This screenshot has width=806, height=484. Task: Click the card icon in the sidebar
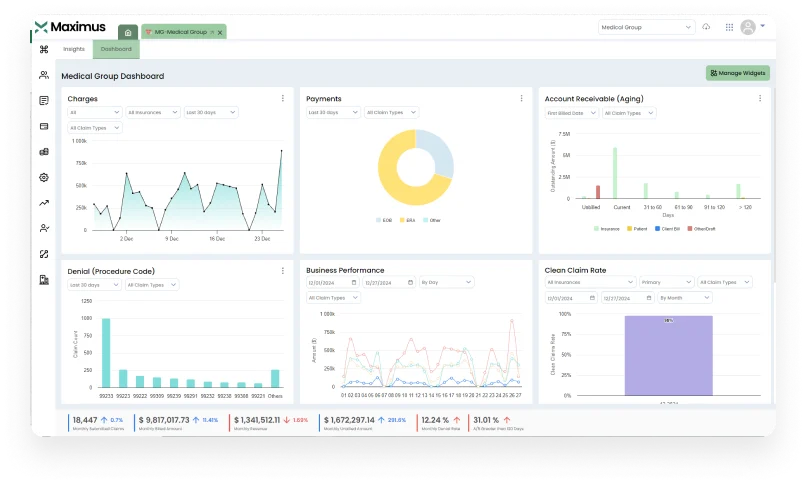tap(44, 126)
